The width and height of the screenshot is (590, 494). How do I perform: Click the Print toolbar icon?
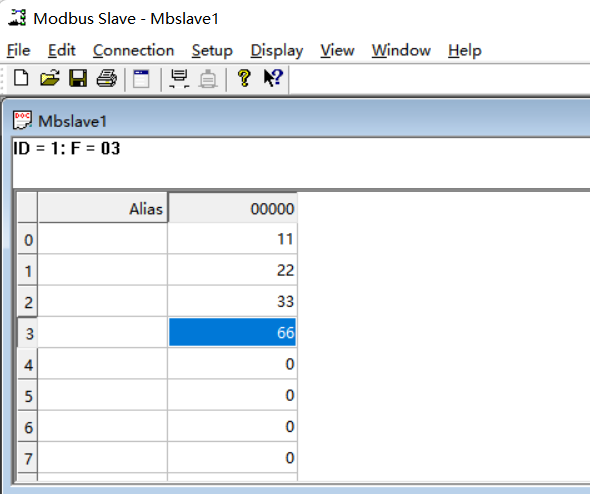106,78
